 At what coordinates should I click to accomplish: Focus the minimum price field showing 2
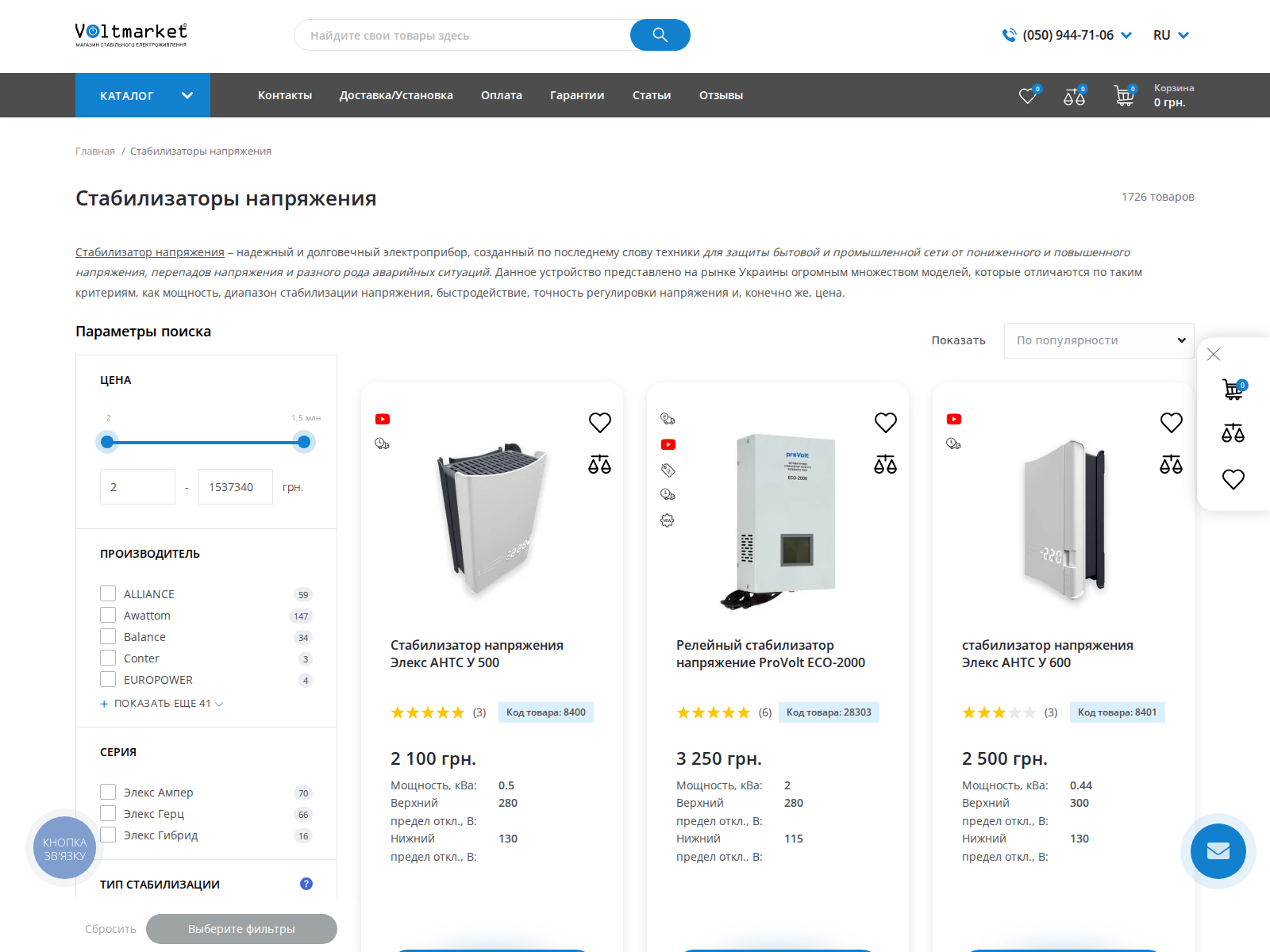(x=137, y=486)
